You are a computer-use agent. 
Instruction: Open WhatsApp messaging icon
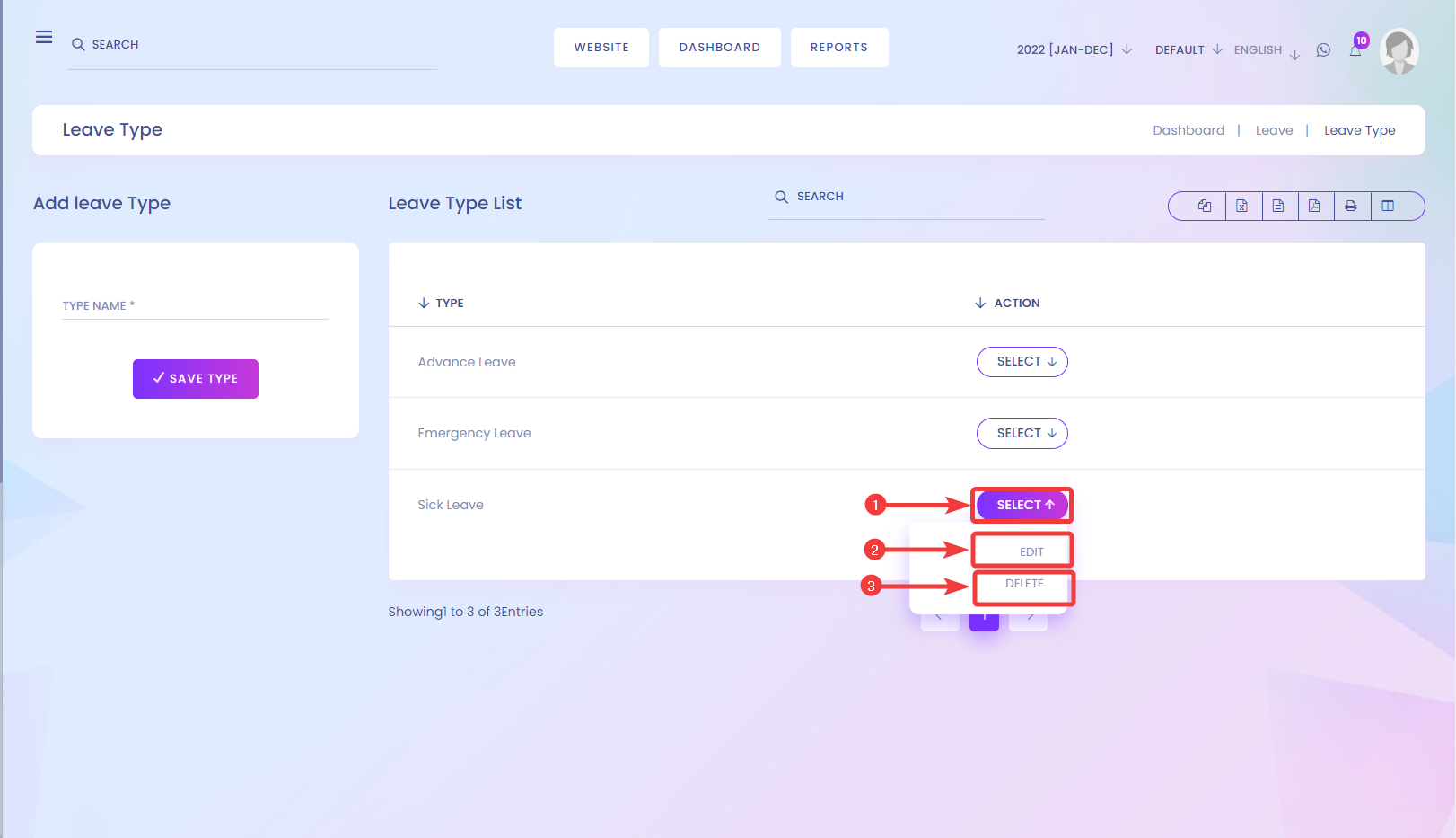[x=1323, y=50]
